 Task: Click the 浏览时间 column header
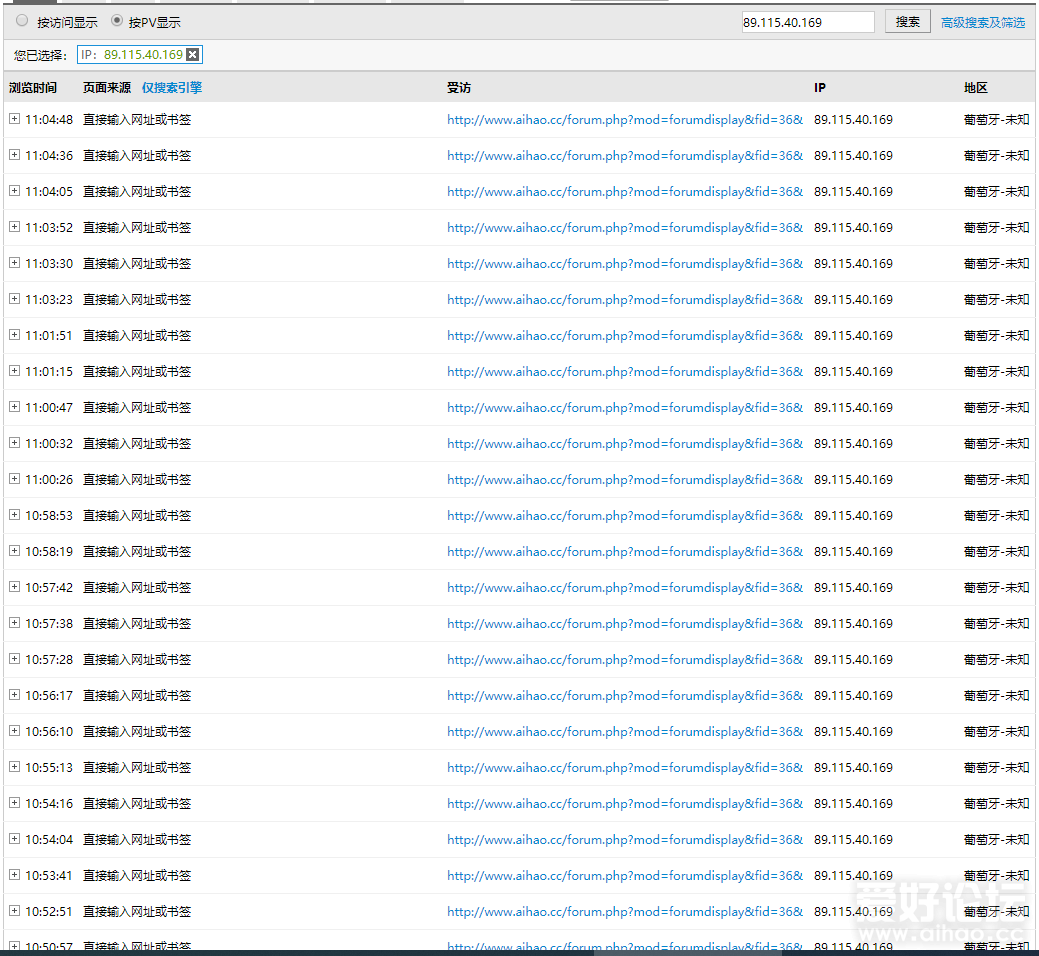click(x=33, y=88)
